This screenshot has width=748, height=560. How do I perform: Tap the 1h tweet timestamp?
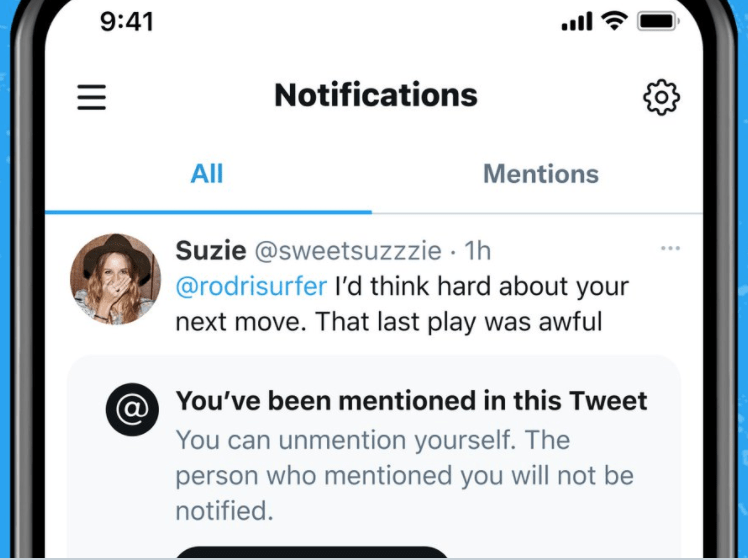click(x=478, y=250)
